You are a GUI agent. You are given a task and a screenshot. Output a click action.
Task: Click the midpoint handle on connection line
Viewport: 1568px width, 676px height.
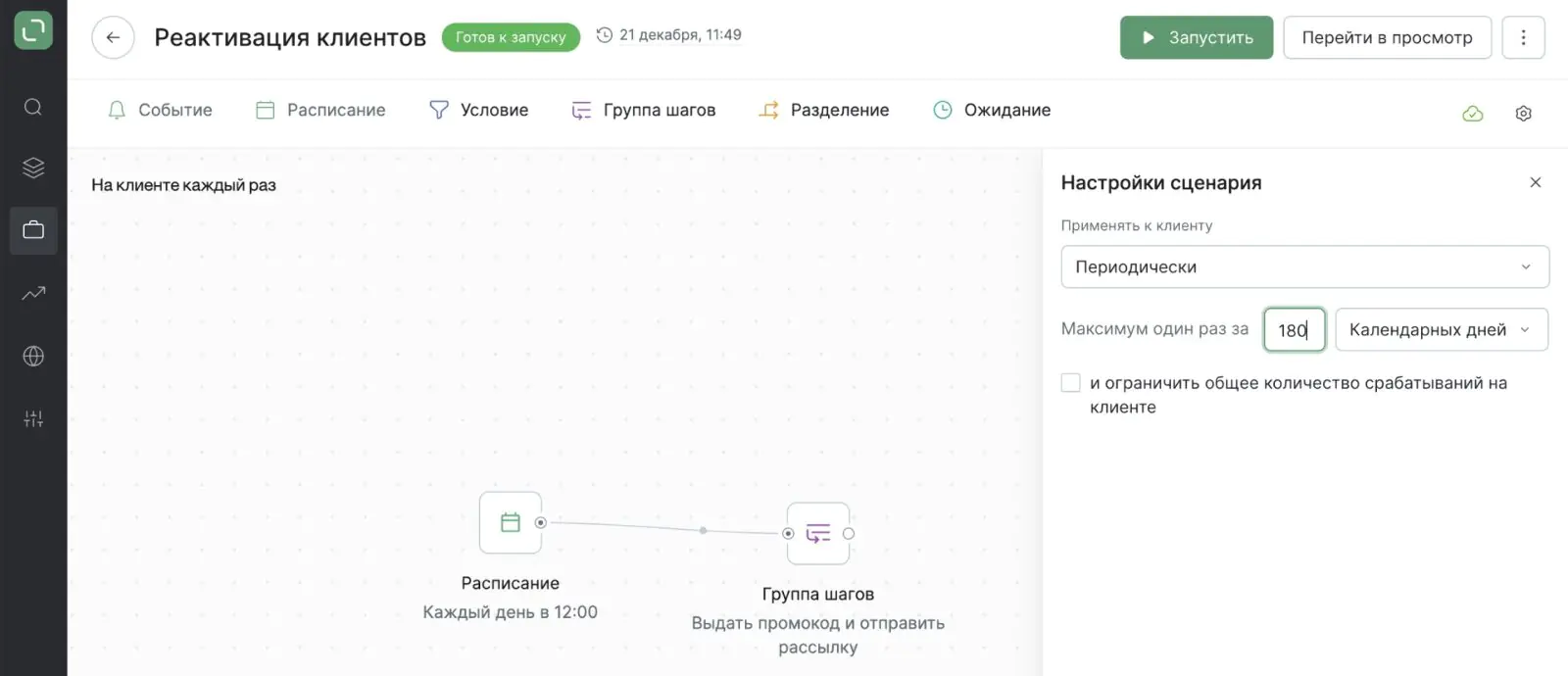pyautogui.click(x=703, y=530)
